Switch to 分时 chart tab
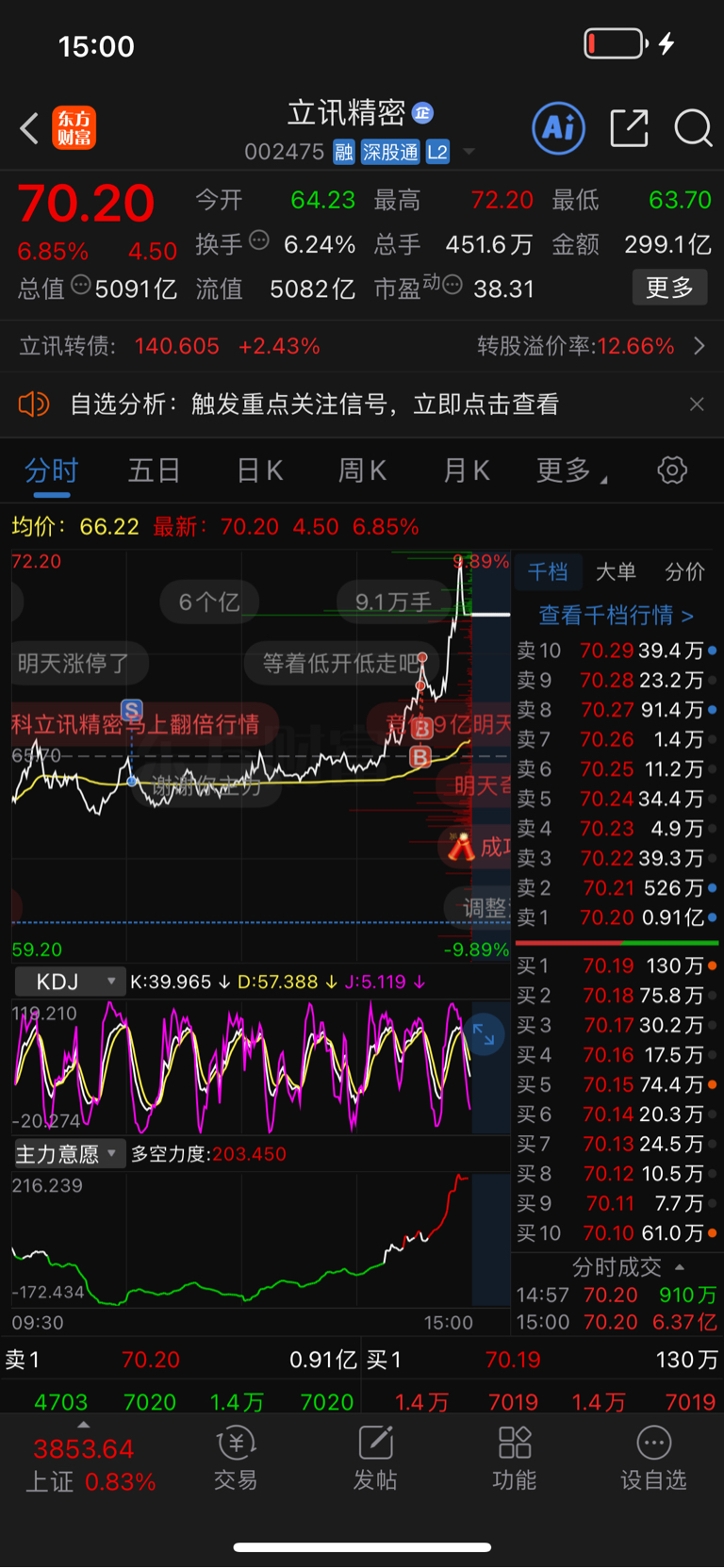This screenshot has width=724, height=1568. coord(51,470)
